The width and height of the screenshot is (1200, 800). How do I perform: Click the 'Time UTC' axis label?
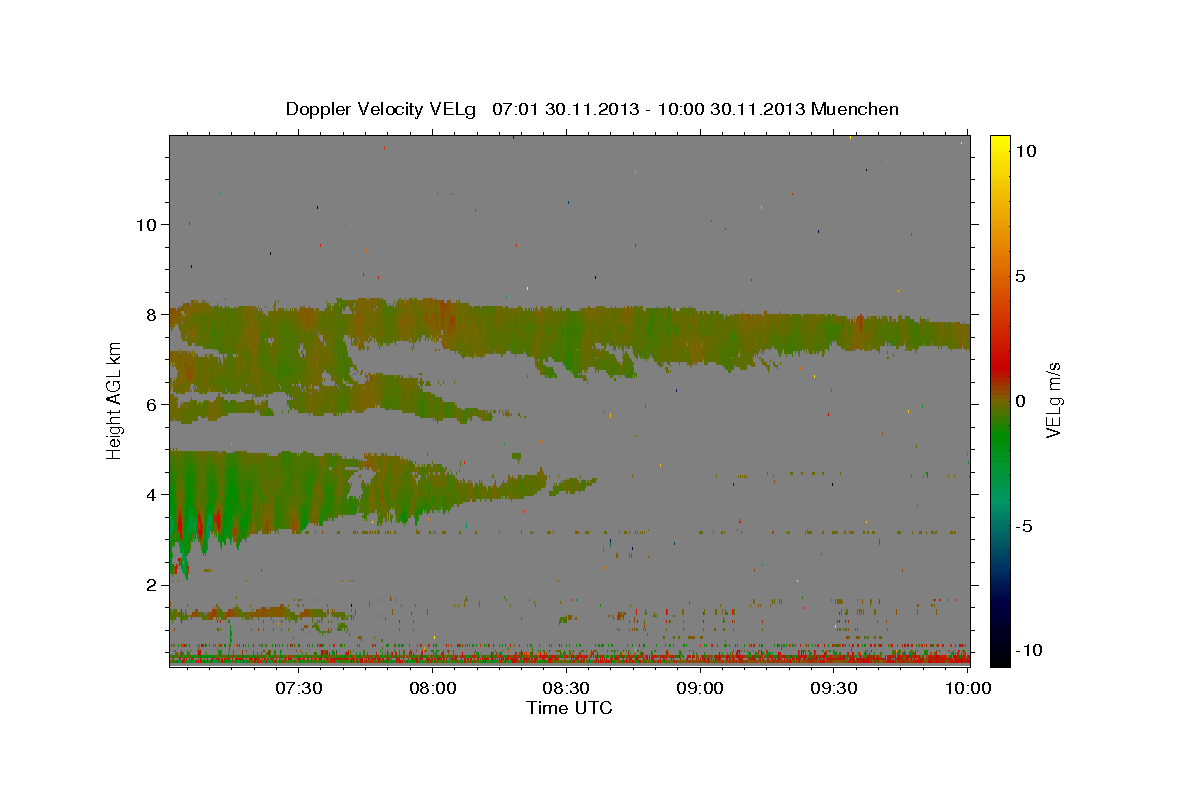(x=569, y=708)
